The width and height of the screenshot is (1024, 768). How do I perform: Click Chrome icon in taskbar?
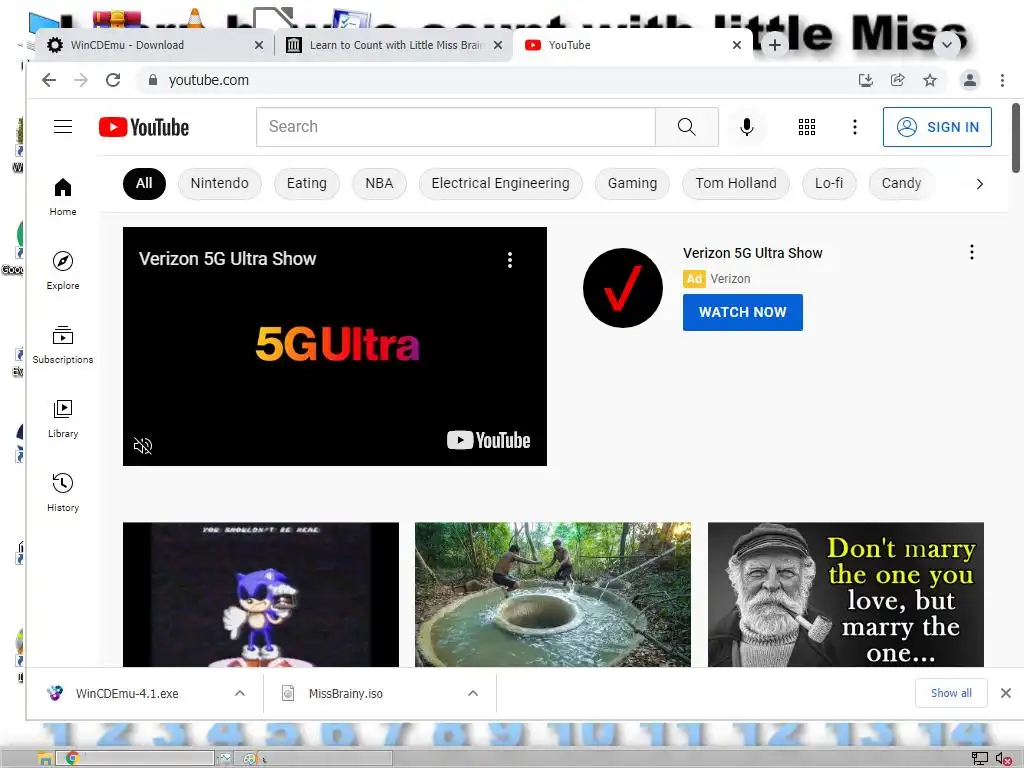click(x=72, y=758)
